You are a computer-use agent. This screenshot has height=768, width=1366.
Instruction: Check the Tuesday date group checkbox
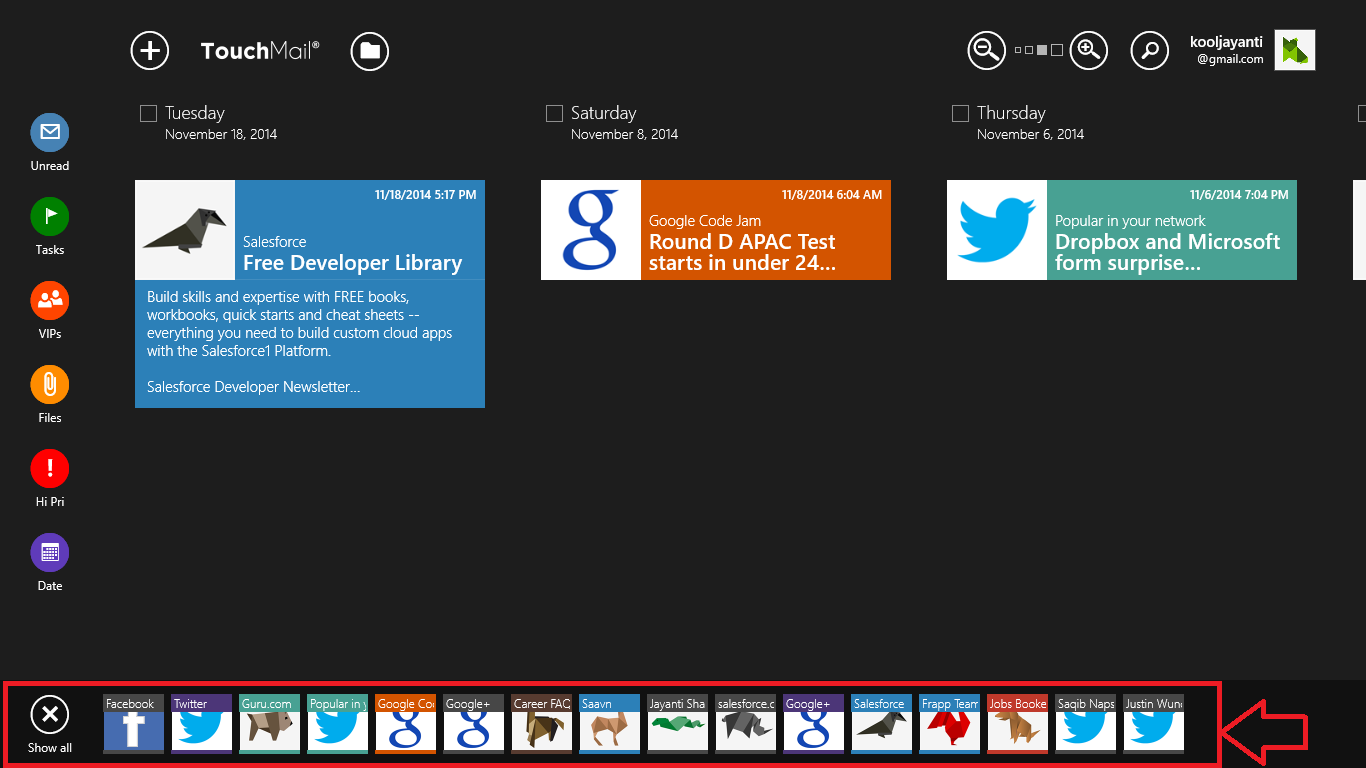(148, 114)
